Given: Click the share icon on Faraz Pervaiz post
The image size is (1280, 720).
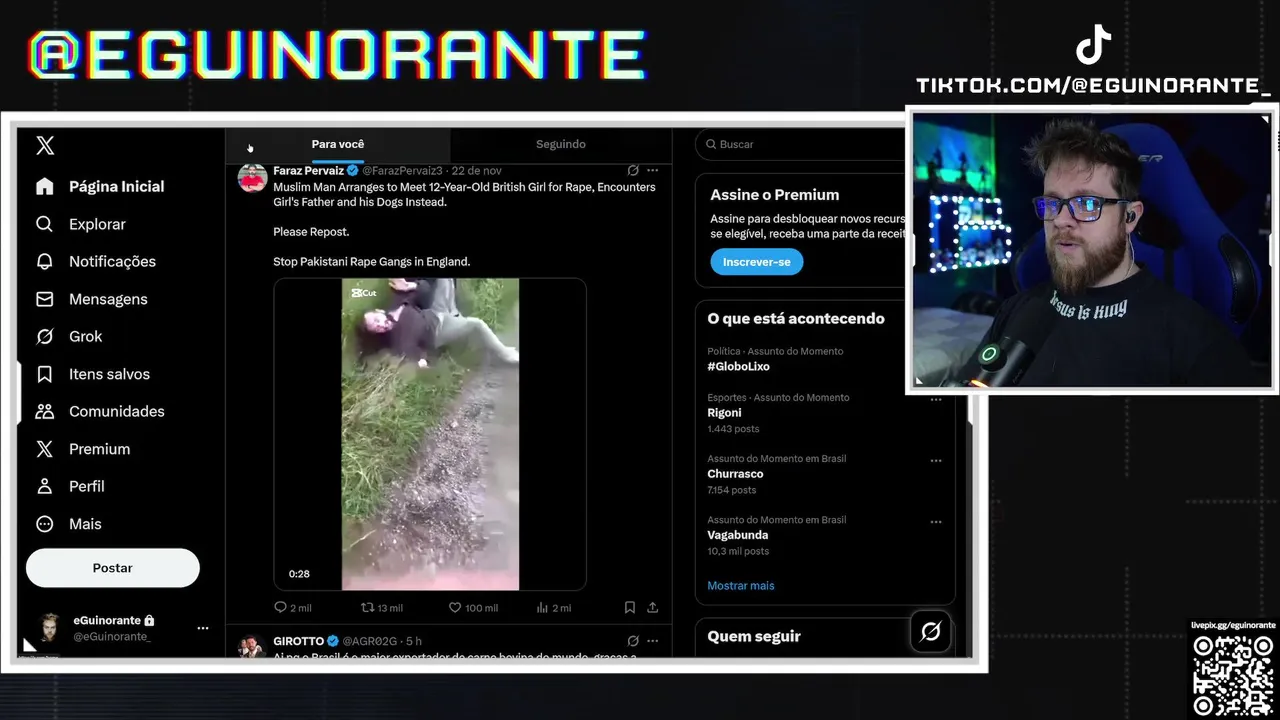Looking at the screenshot, I should (652, 607).
